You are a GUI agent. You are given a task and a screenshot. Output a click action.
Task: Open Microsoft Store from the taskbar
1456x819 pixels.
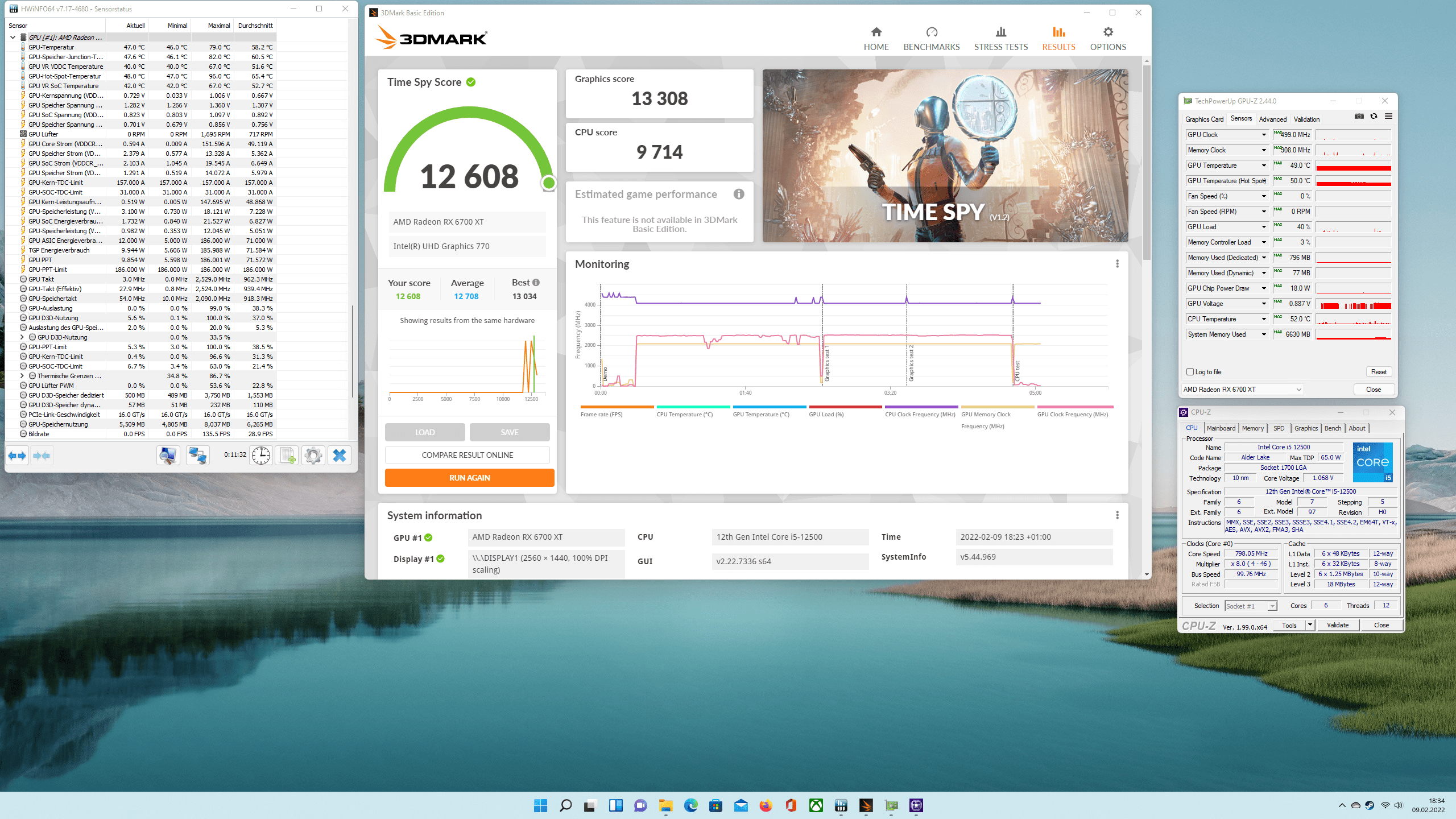click(x=716, y=805)
